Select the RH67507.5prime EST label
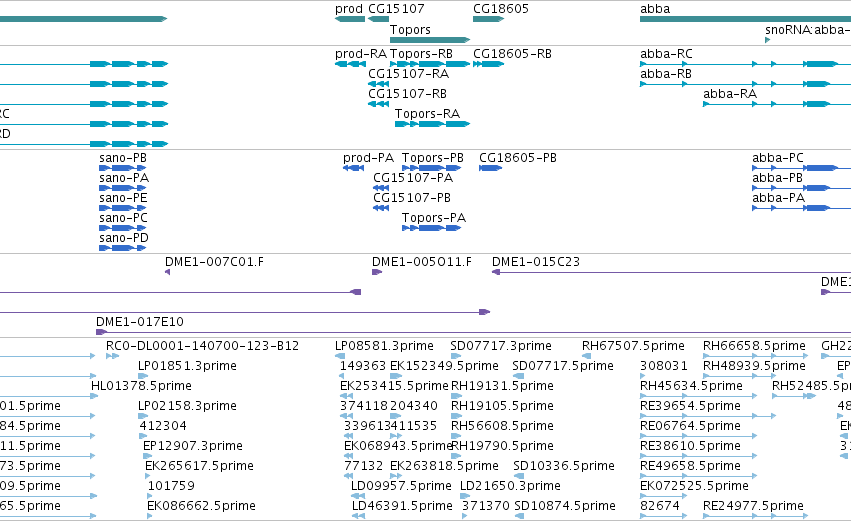Screen dimensions: 851x521 point(633,346)
